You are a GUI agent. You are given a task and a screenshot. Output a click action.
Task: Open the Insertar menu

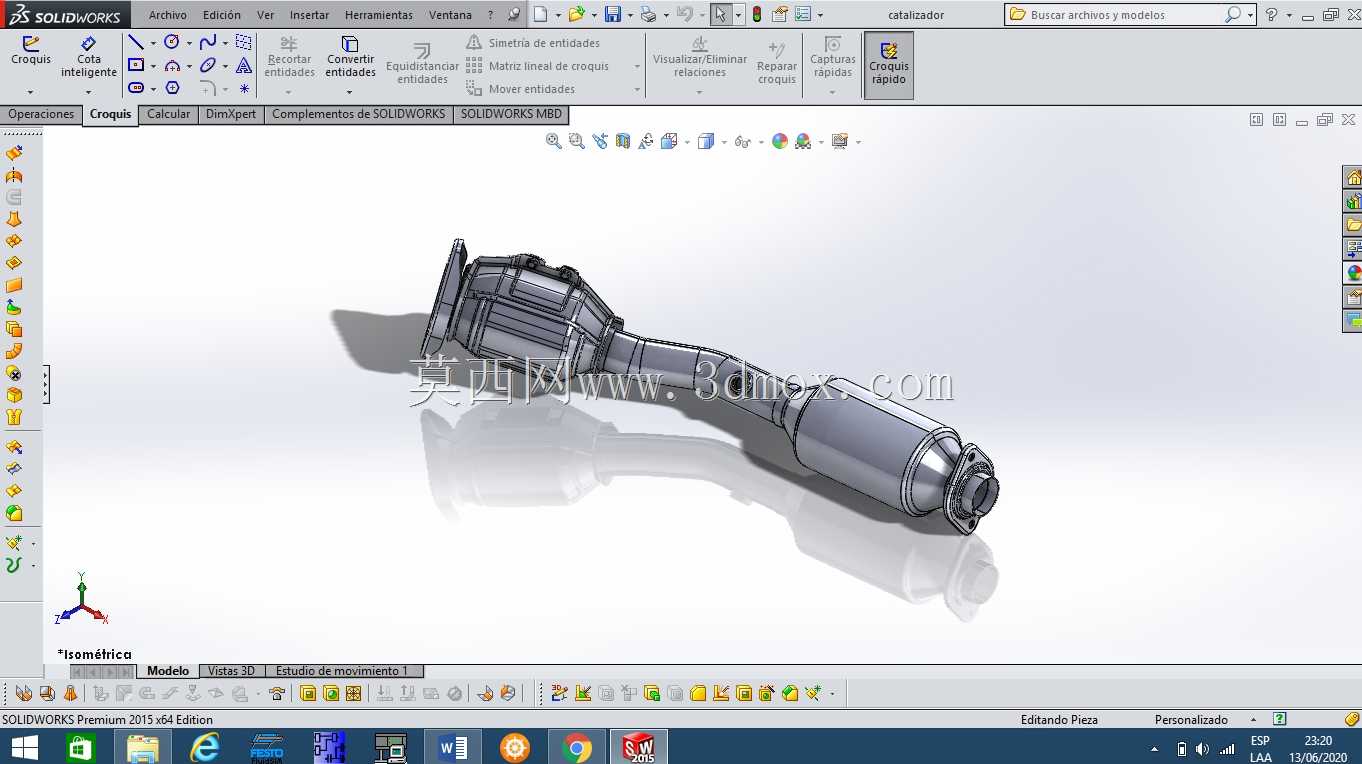tap(310, 15)
